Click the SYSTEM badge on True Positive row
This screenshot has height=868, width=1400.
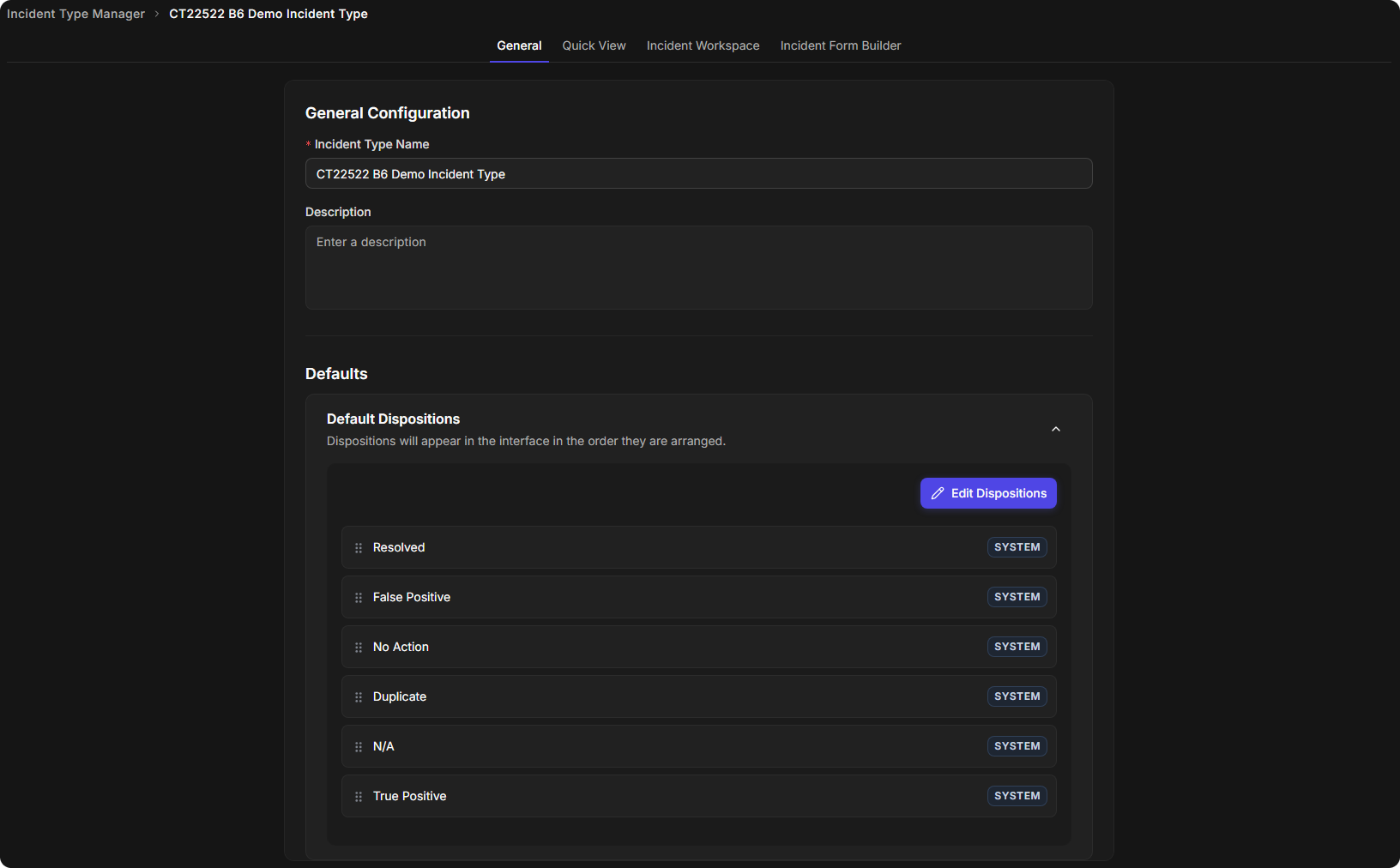point(1017,796)
